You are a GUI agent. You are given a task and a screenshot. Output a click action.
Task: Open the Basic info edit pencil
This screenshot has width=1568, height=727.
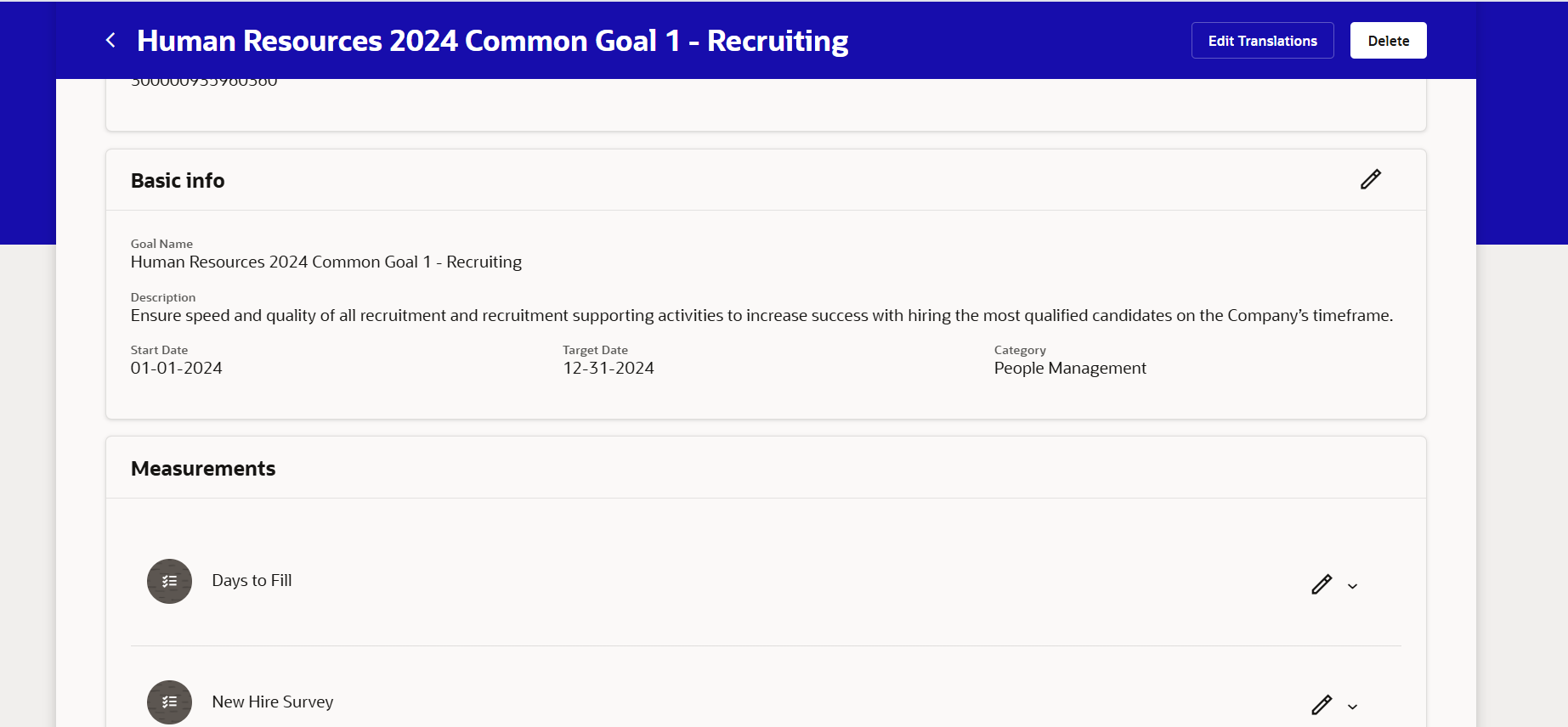pyautogui.click(x=1371, y=179)
